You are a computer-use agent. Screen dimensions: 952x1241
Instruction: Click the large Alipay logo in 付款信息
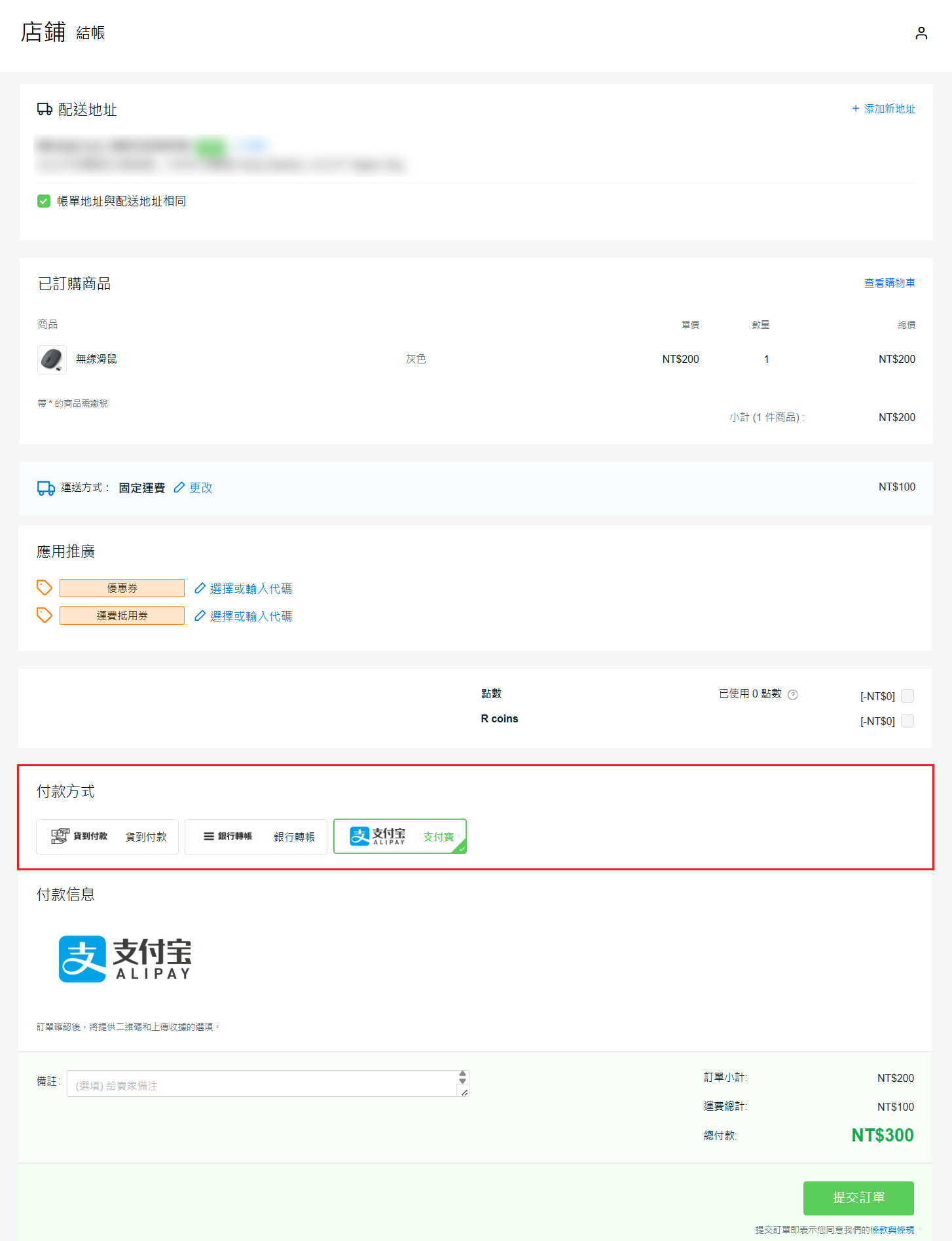[125, 959]
